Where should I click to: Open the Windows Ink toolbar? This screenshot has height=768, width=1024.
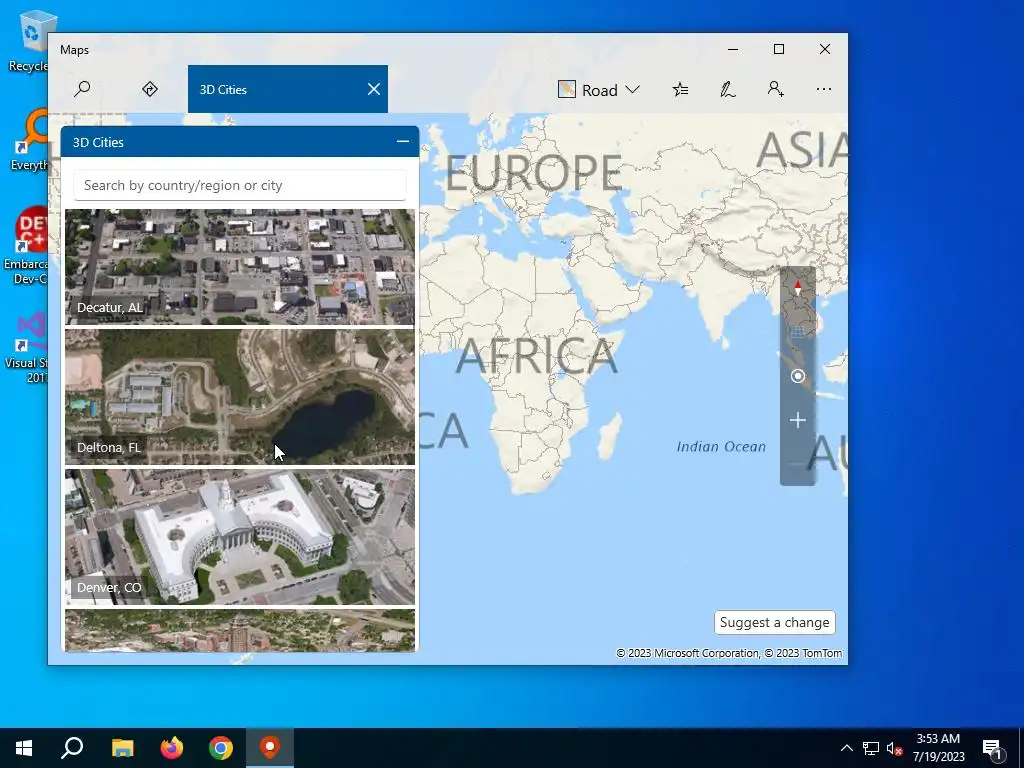(728, 89)
